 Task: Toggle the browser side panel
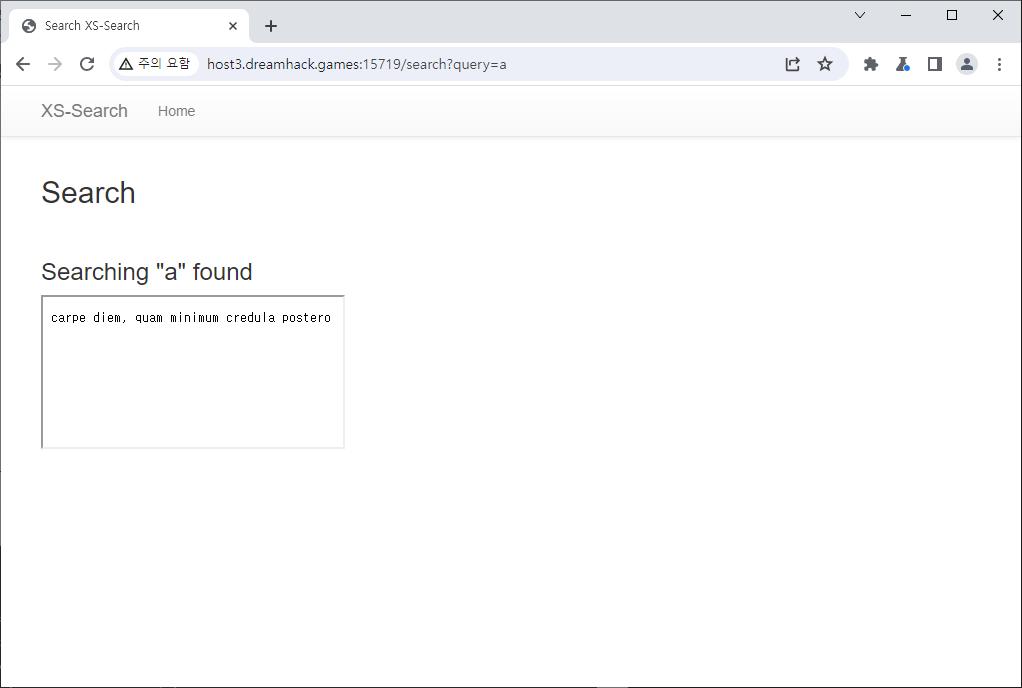pos(935,64)
